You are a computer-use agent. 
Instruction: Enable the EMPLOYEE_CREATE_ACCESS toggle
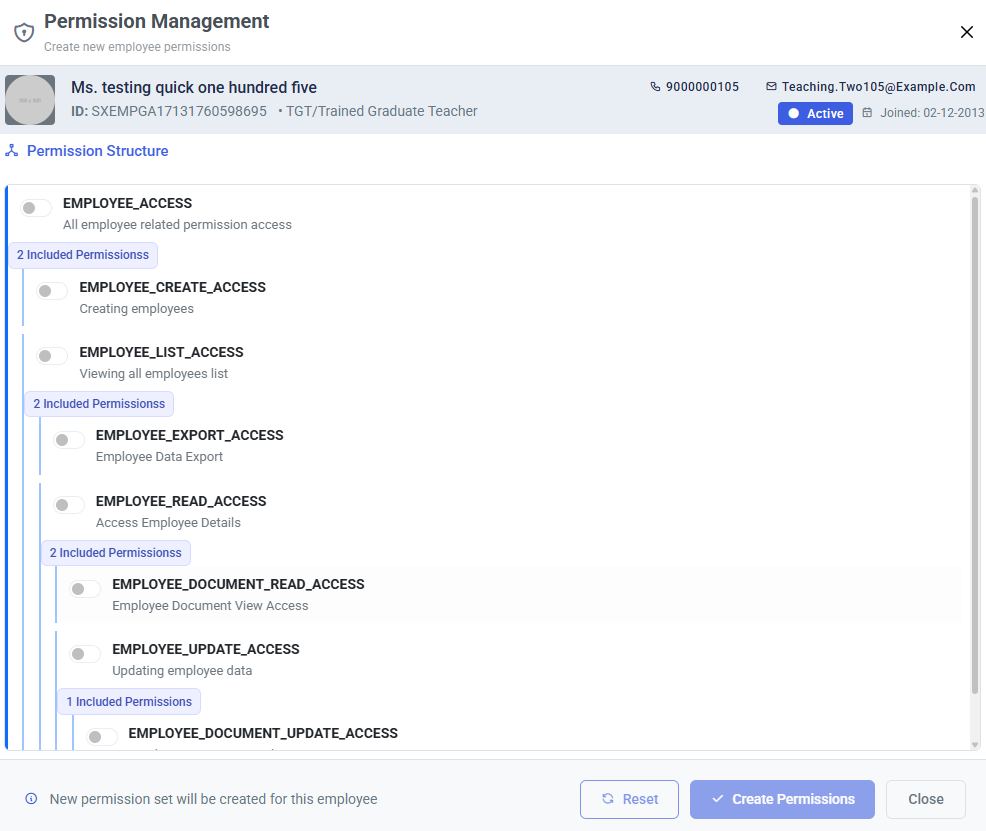52,291
